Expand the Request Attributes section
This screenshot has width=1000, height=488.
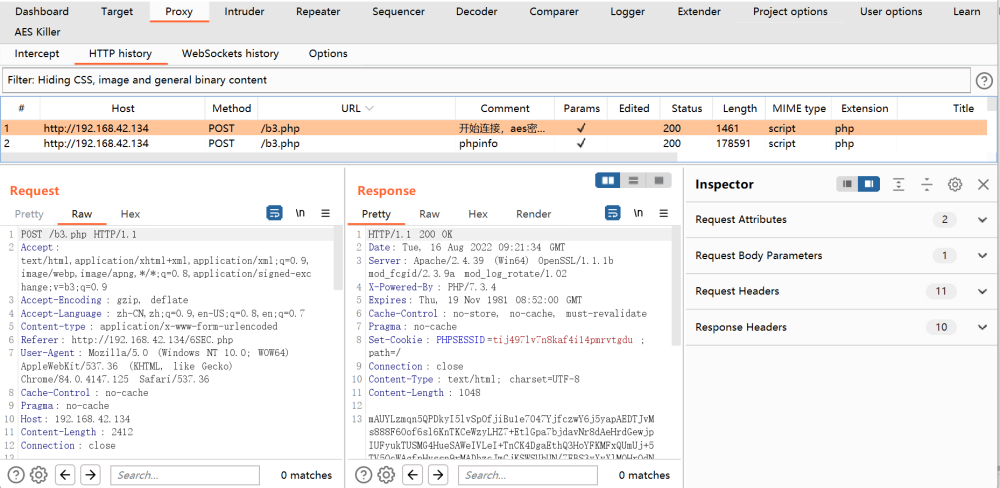coord(981,220)
